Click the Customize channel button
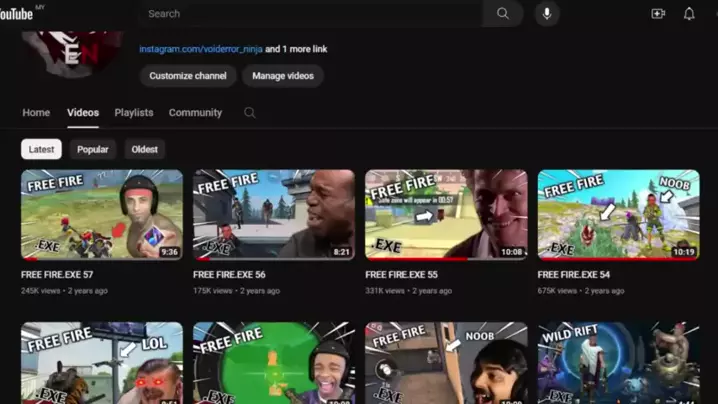718x404 pixels. tap(188, 76)
